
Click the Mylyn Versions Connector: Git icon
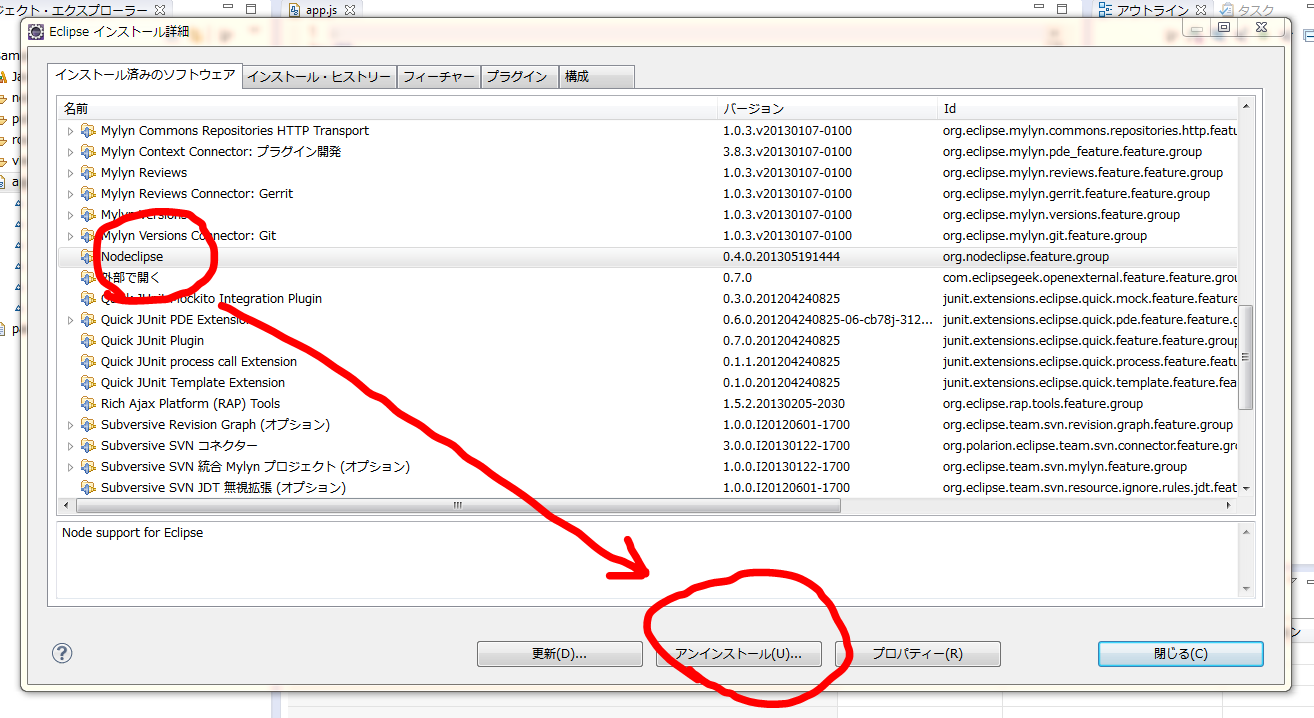pos(88,236)
